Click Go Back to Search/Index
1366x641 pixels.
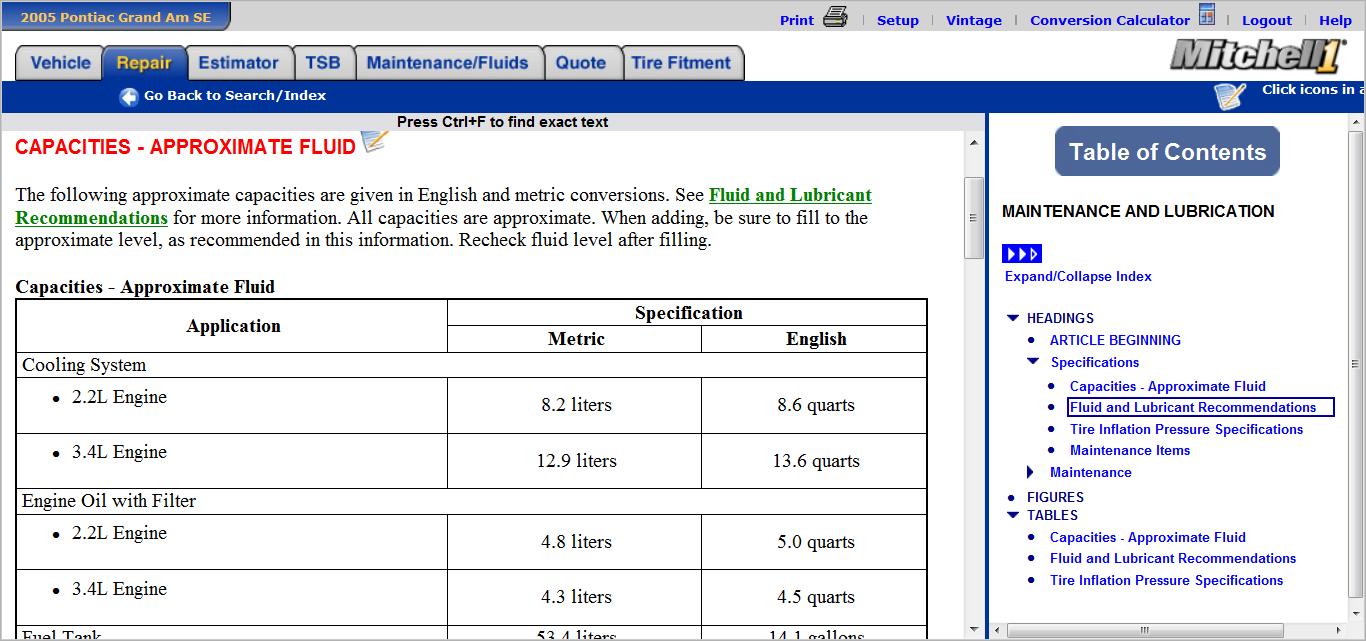point(235,96)
